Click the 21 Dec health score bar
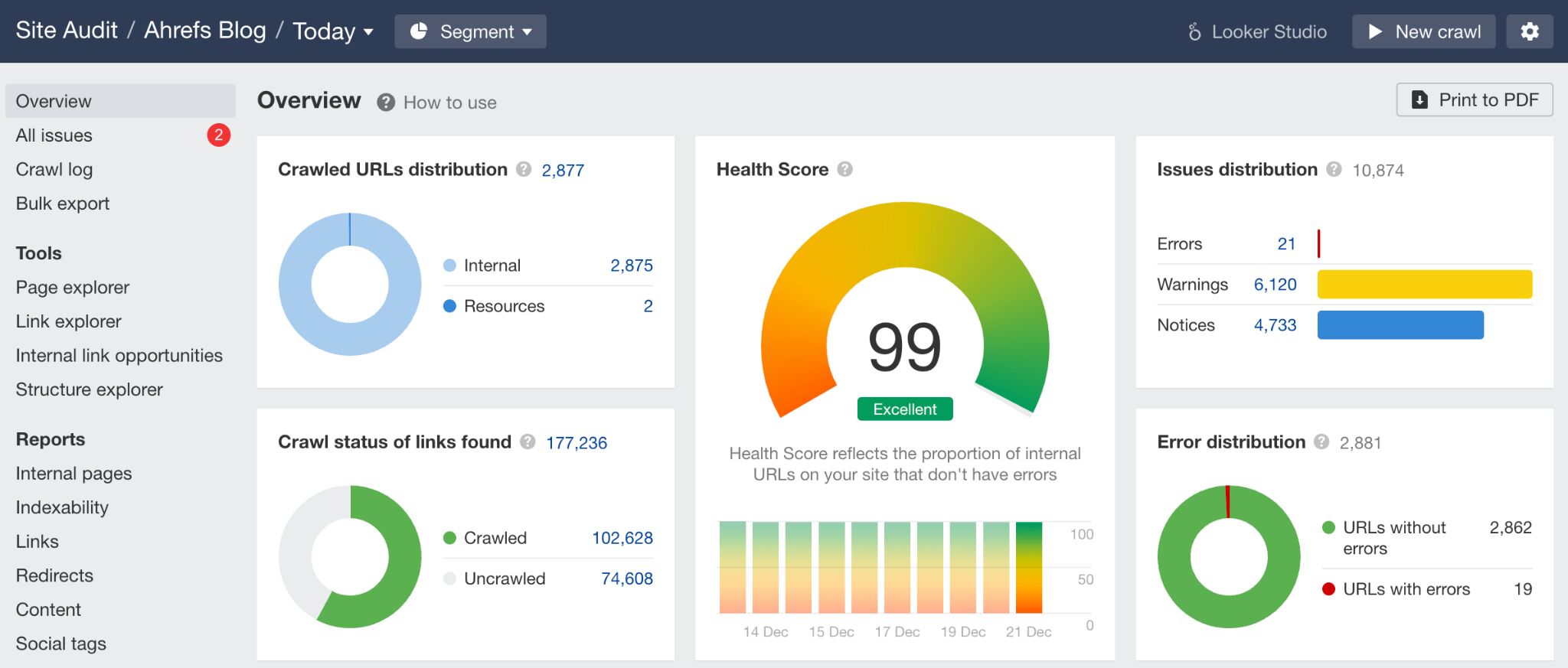The height and width of the screenshot is (668, 1568). [1028, 567]
